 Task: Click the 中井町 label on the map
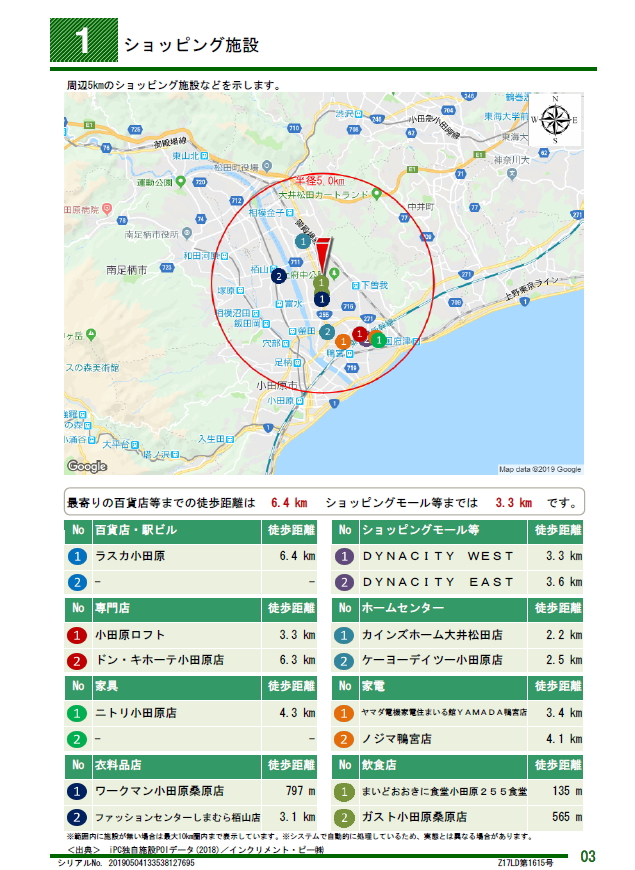pyautogui.click(x=421, y=206)
